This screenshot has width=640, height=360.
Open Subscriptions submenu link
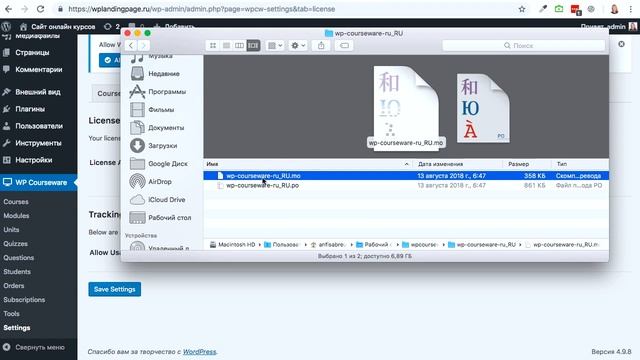pyautogui.click(x=24, y=300)
